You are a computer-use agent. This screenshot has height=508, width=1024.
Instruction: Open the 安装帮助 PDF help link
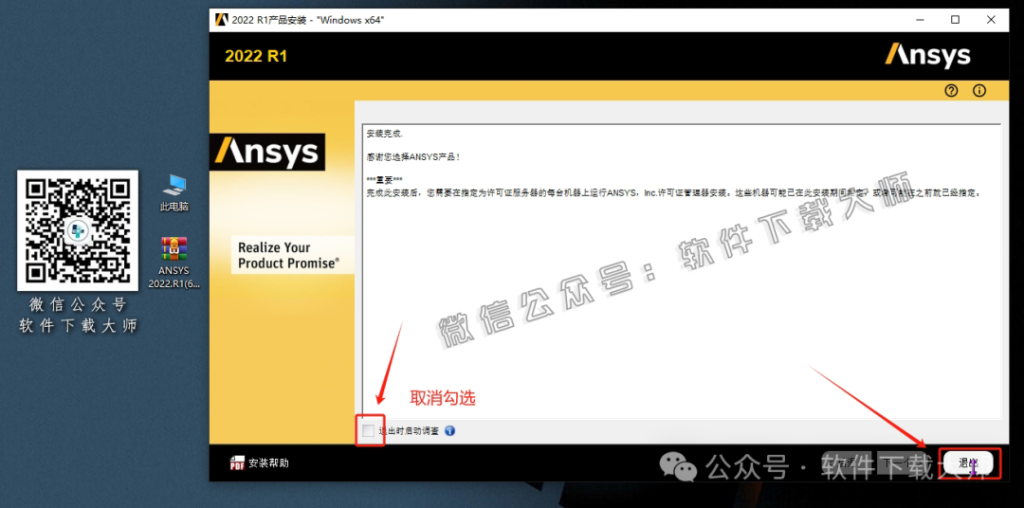click(x=259, y=463)
